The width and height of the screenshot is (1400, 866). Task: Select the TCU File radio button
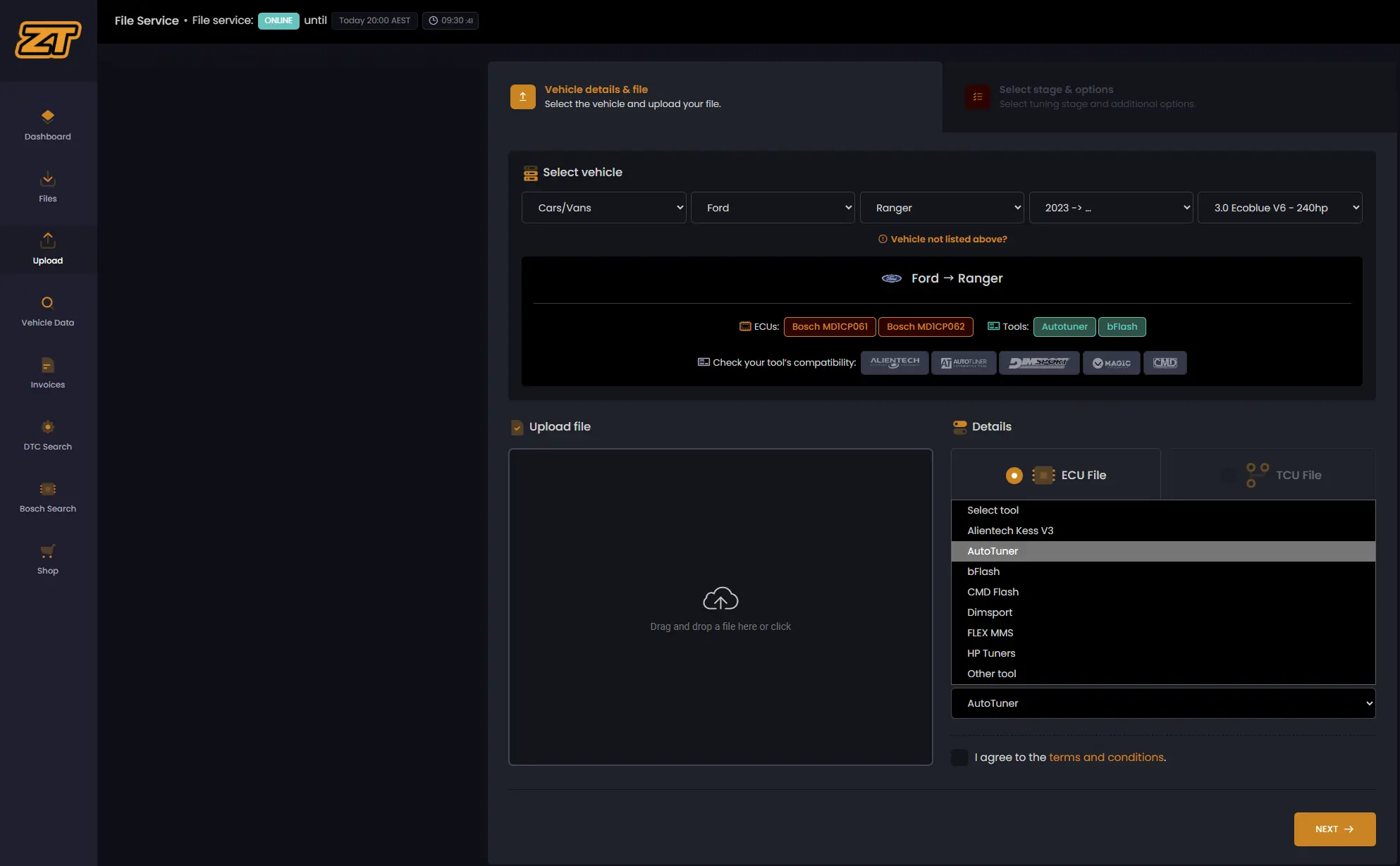(x=1228, y=476)
